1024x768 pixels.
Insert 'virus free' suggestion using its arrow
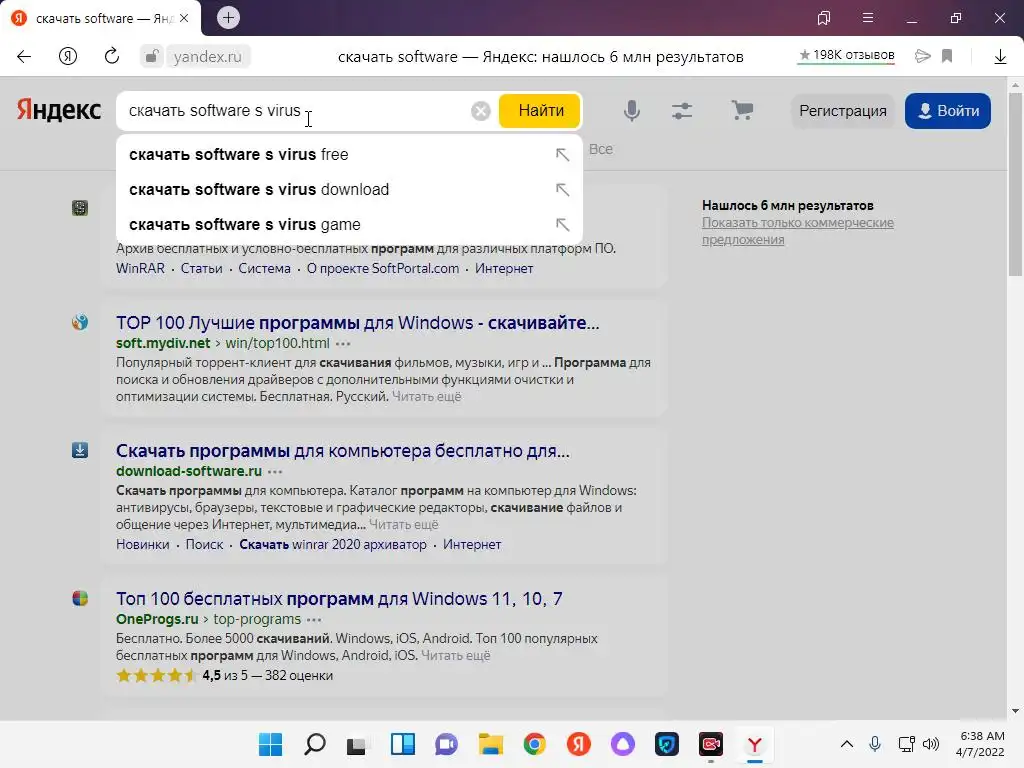click(x=562, y=155)
